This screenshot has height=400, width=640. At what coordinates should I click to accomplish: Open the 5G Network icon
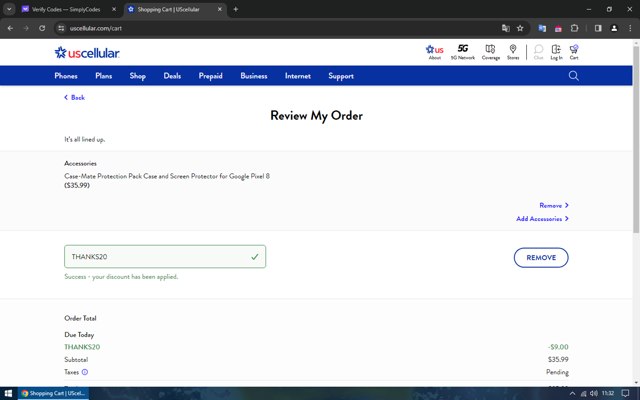click(462, 52)
